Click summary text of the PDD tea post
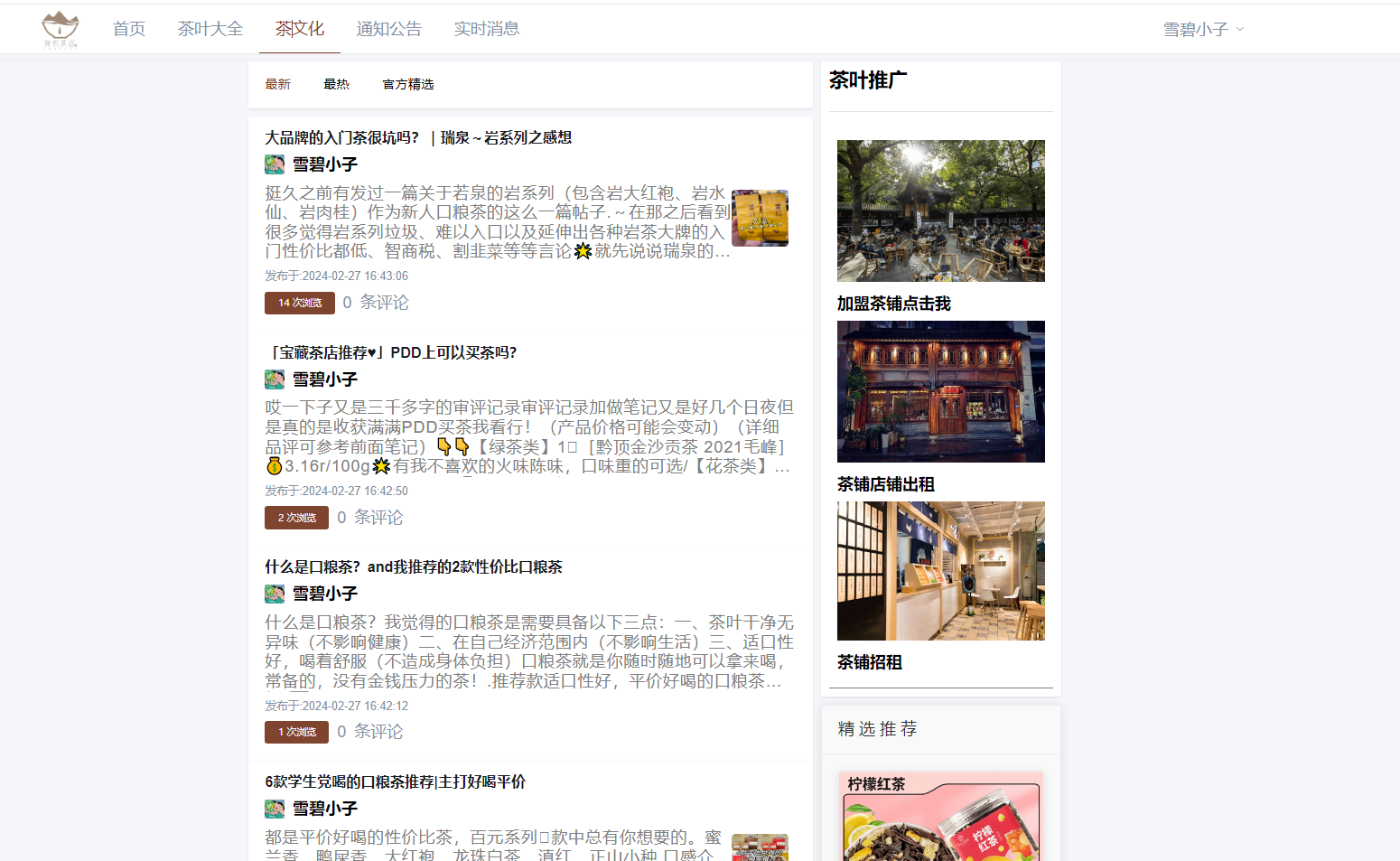The image size is (1400, 861). click(x=529, y=436)
